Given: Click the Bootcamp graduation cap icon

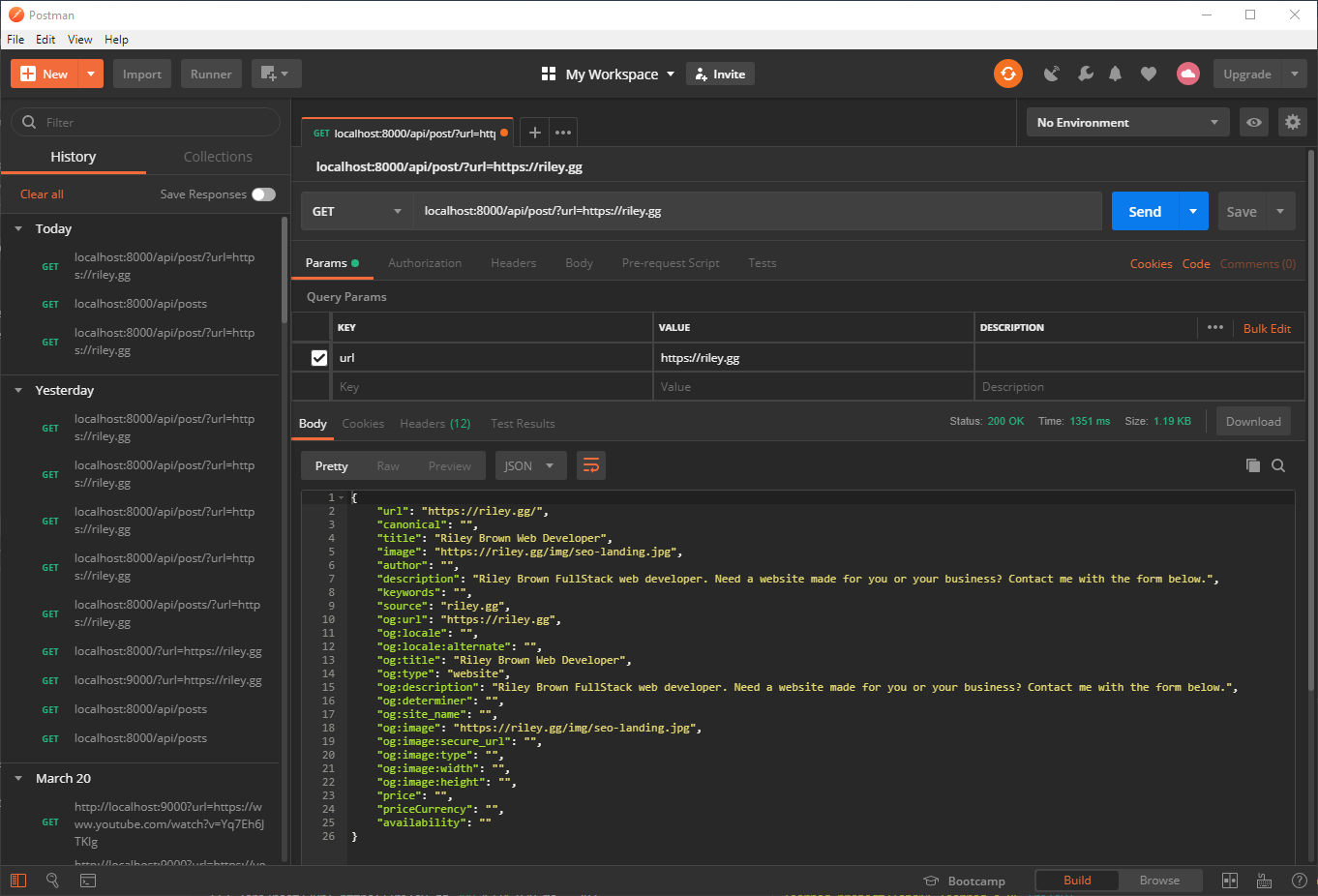Looking at the screenshot, I should pos(931,881).
